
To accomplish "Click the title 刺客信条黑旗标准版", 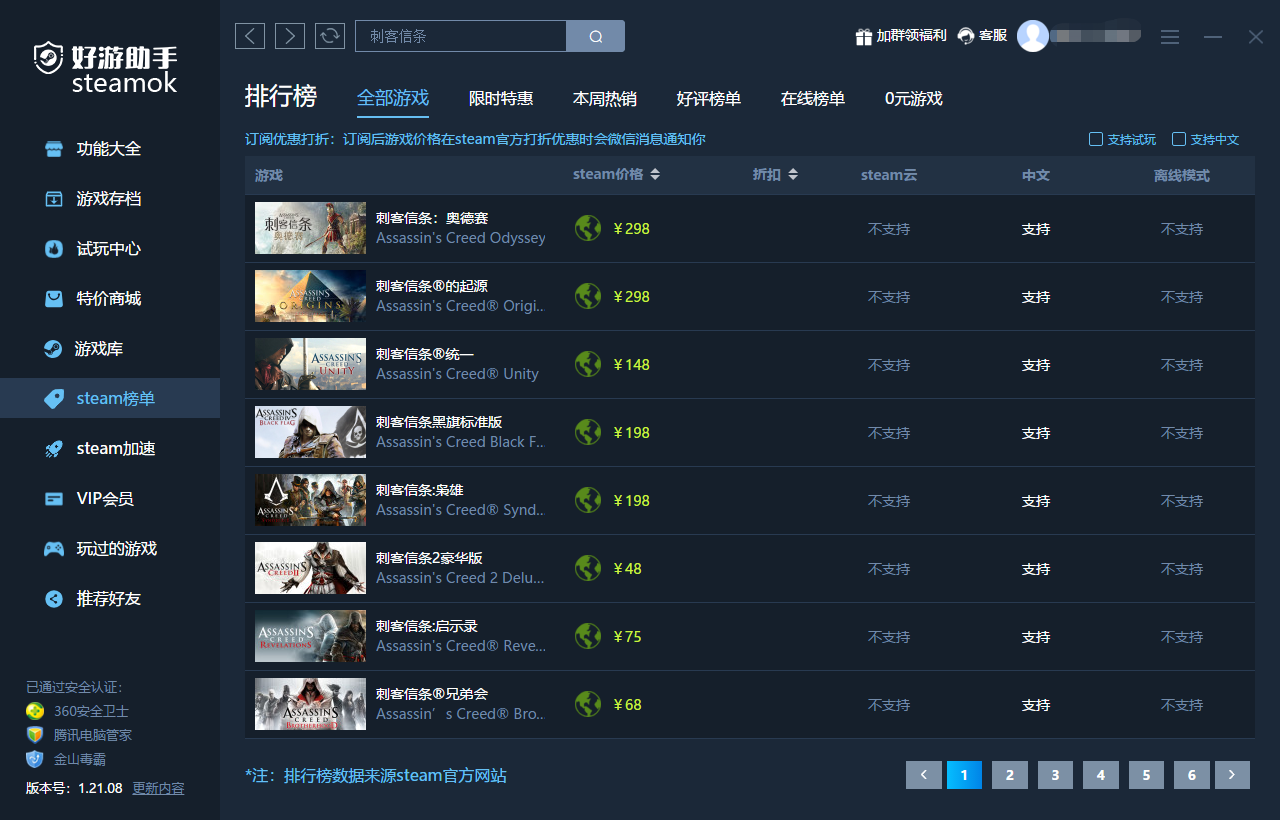I will 439,422.
